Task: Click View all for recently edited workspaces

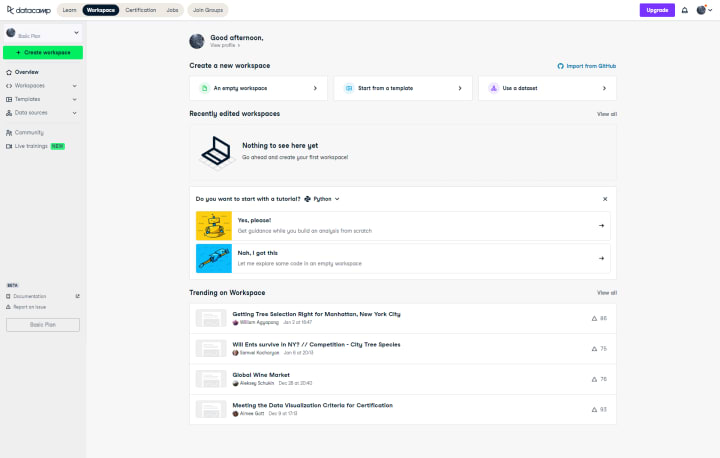Action: coord(607,114)
